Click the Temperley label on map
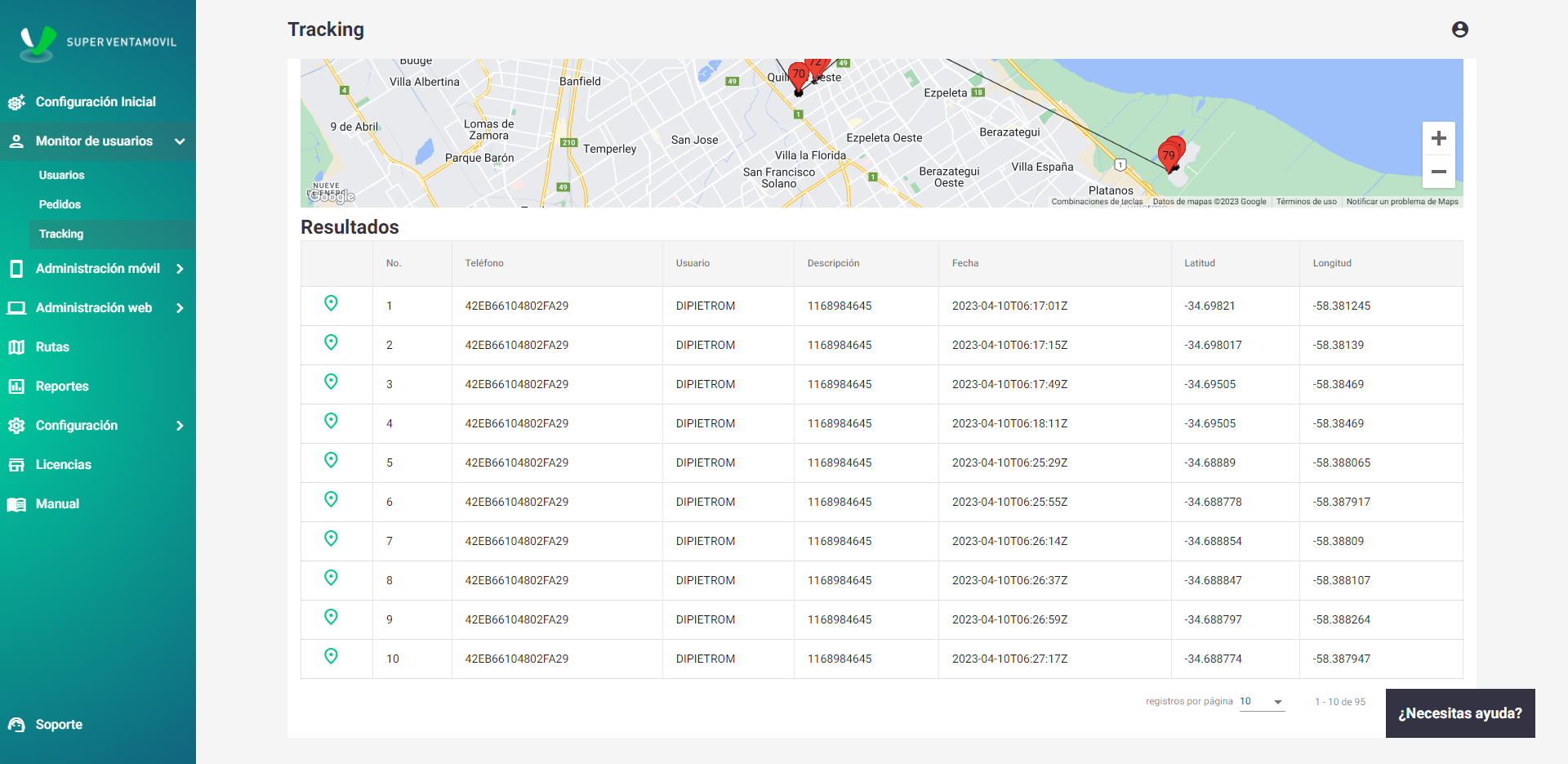Screen dimensions: 1568x764 click(x=609, y=149)
